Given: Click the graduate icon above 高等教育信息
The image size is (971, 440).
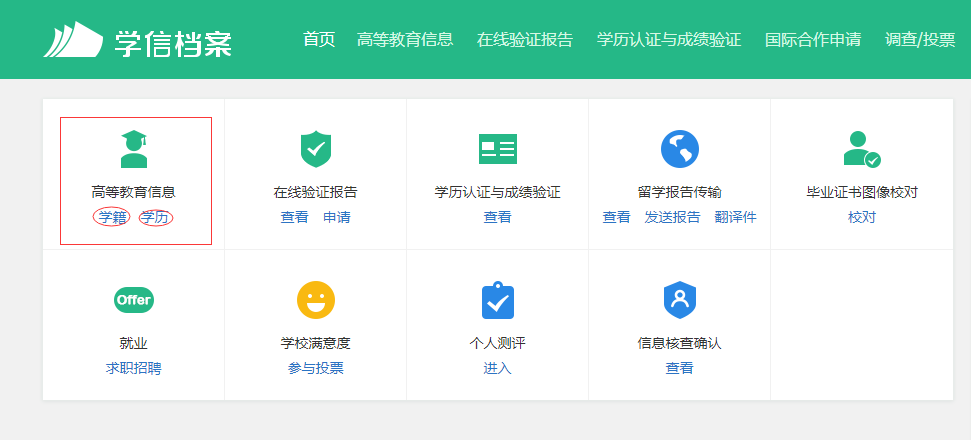Looking at the screenshot, I should 134,149.
